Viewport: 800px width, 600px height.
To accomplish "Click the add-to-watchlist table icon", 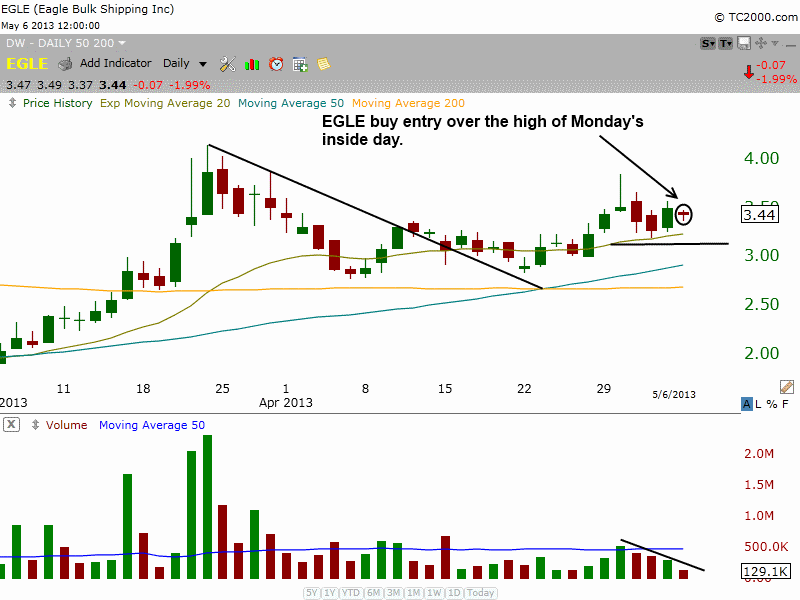I will (x=300, y=64).
